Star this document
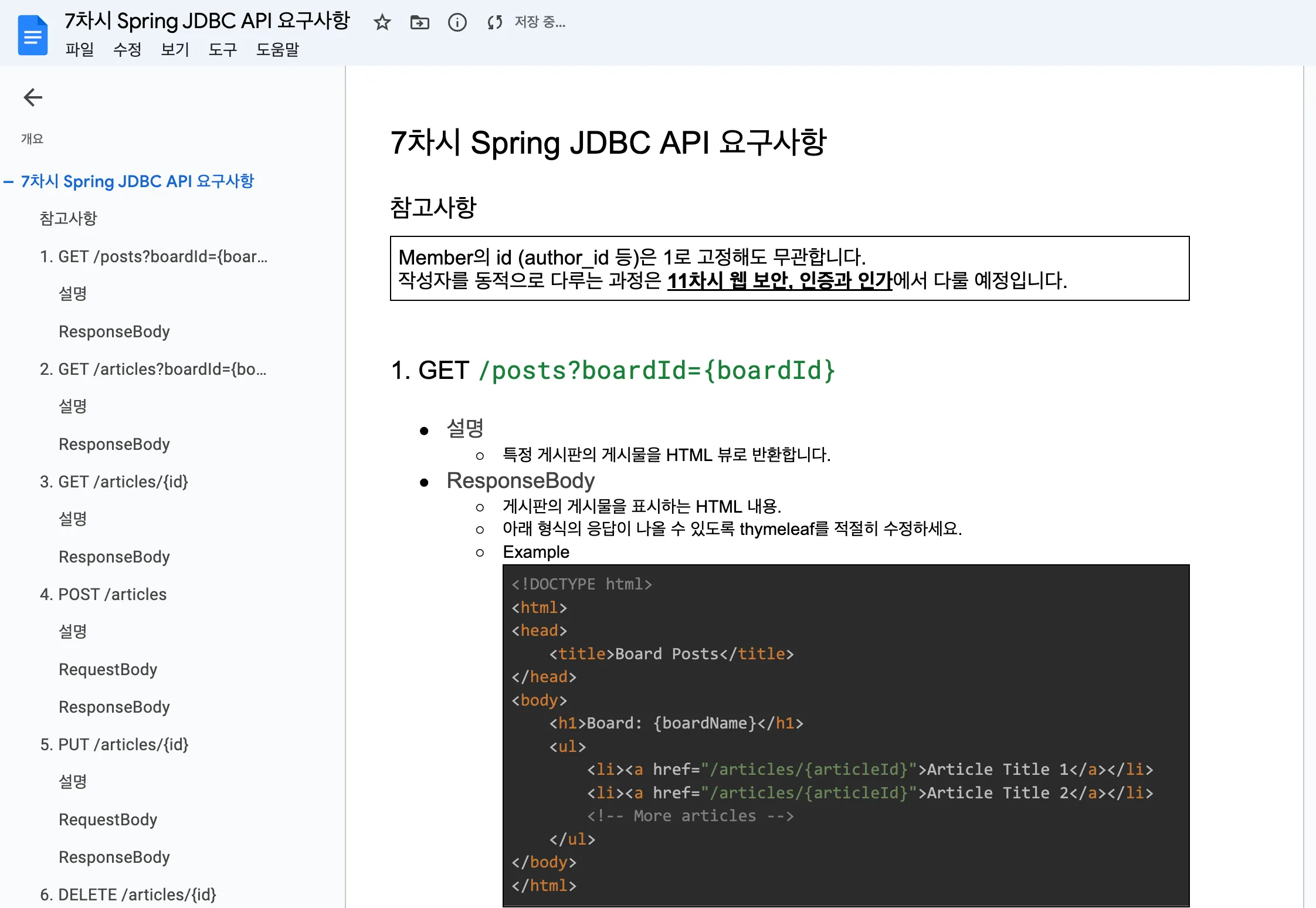The width and height of the screenshot is (1316, 908). click(382, 23)
